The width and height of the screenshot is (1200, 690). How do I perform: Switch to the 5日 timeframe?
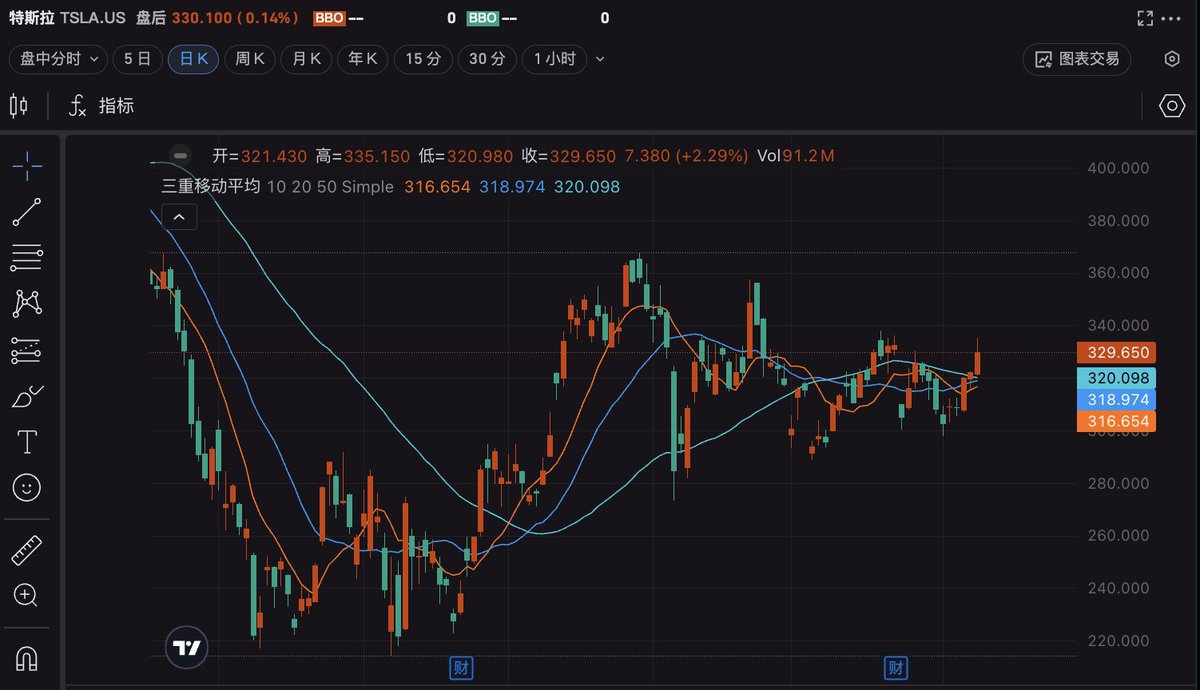137,59
